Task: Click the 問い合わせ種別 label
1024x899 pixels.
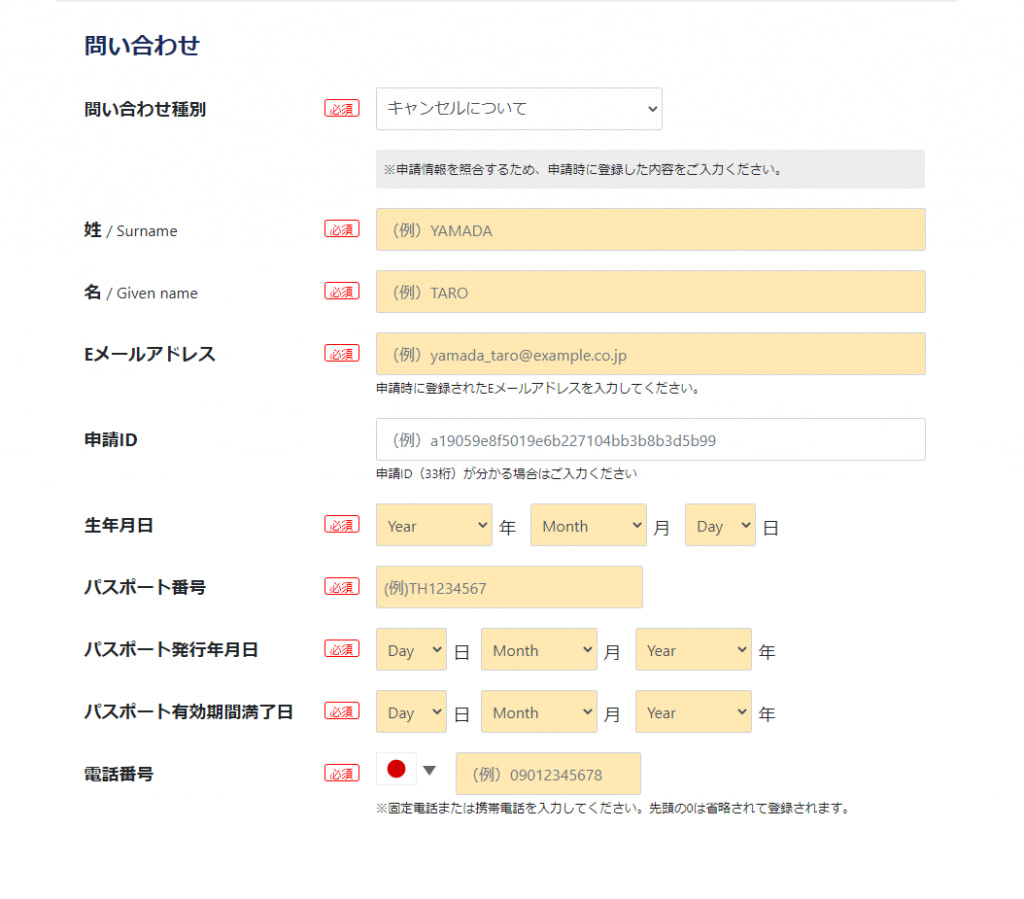Action: click(x=145, y=109)
